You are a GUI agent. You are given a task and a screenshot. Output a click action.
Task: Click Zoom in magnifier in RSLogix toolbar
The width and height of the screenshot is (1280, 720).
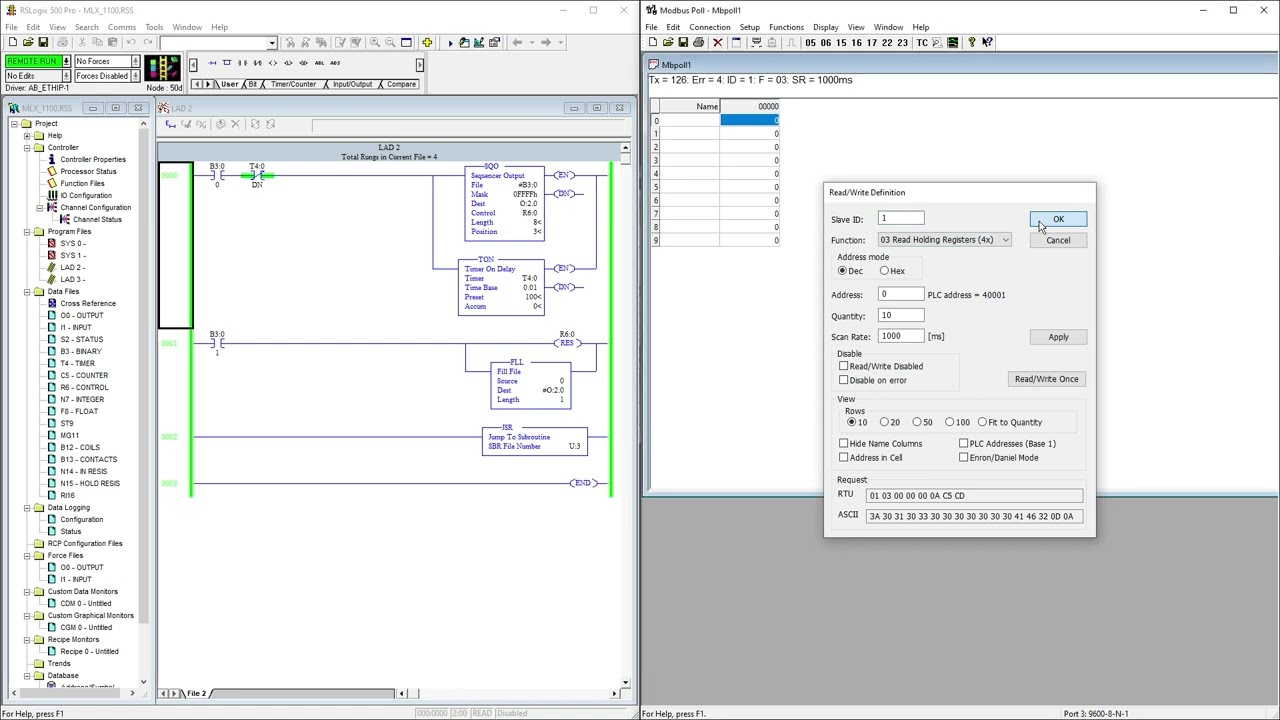374,42
